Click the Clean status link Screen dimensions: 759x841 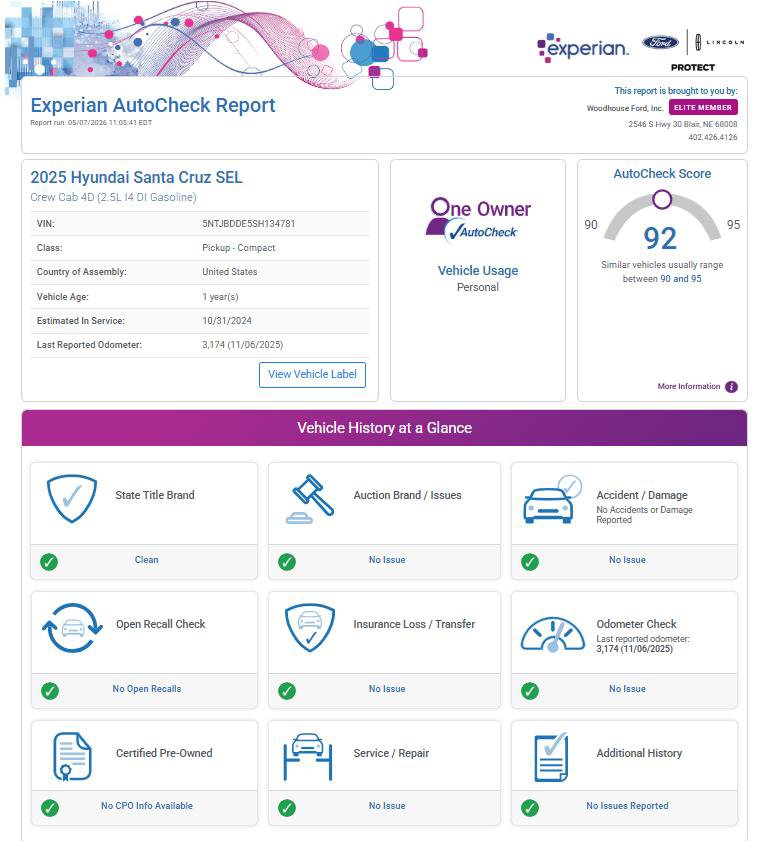click(146, 559)
